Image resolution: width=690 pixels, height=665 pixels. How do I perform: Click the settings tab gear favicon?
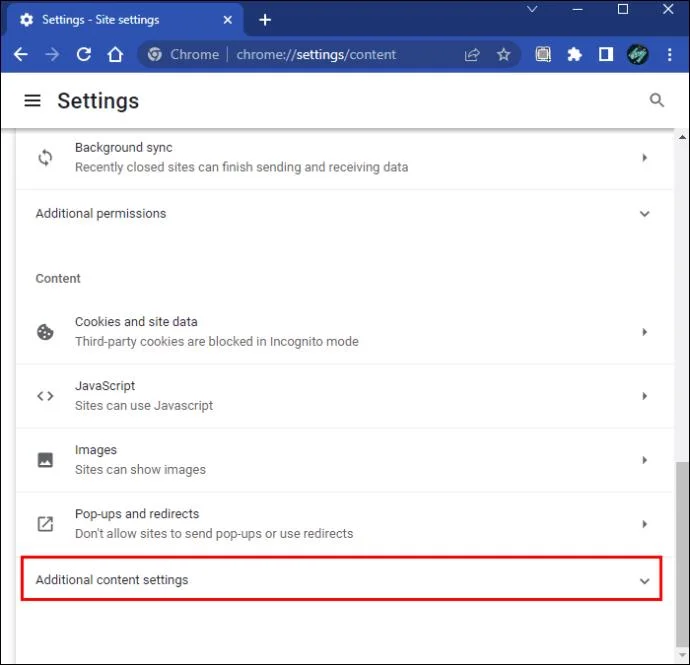coord(26,20)
